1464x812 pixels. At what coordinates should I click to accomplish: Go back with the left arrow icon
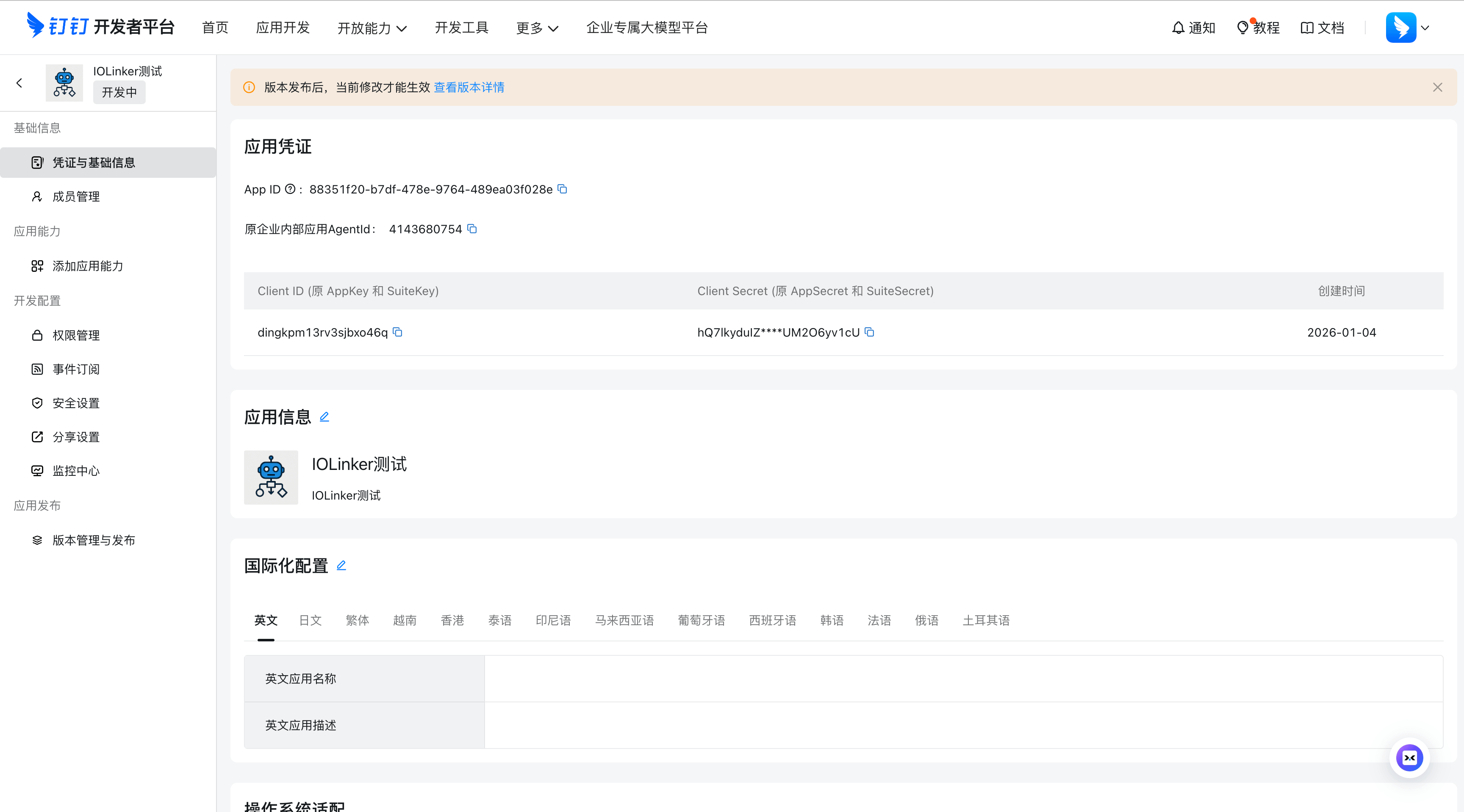[19, 83]
